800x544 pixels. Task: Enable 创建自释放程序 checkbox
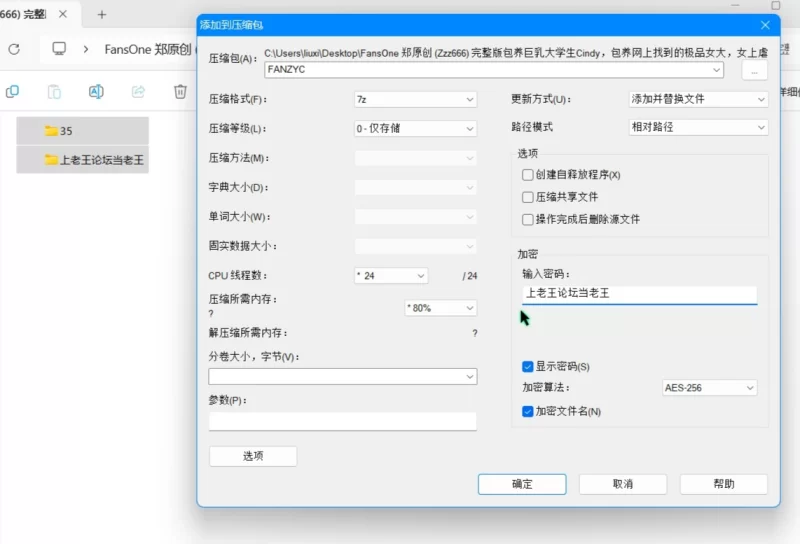pos(528,175)
